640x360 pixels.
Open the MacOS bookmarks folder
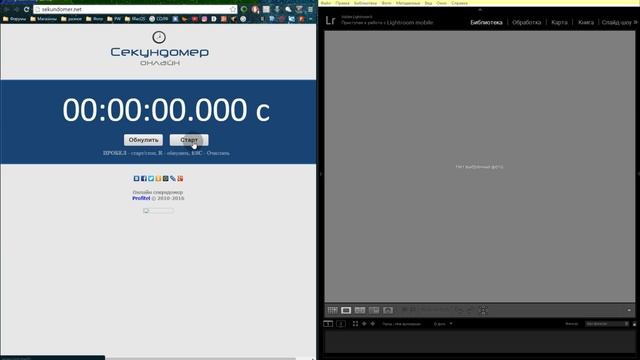[135, 19]
